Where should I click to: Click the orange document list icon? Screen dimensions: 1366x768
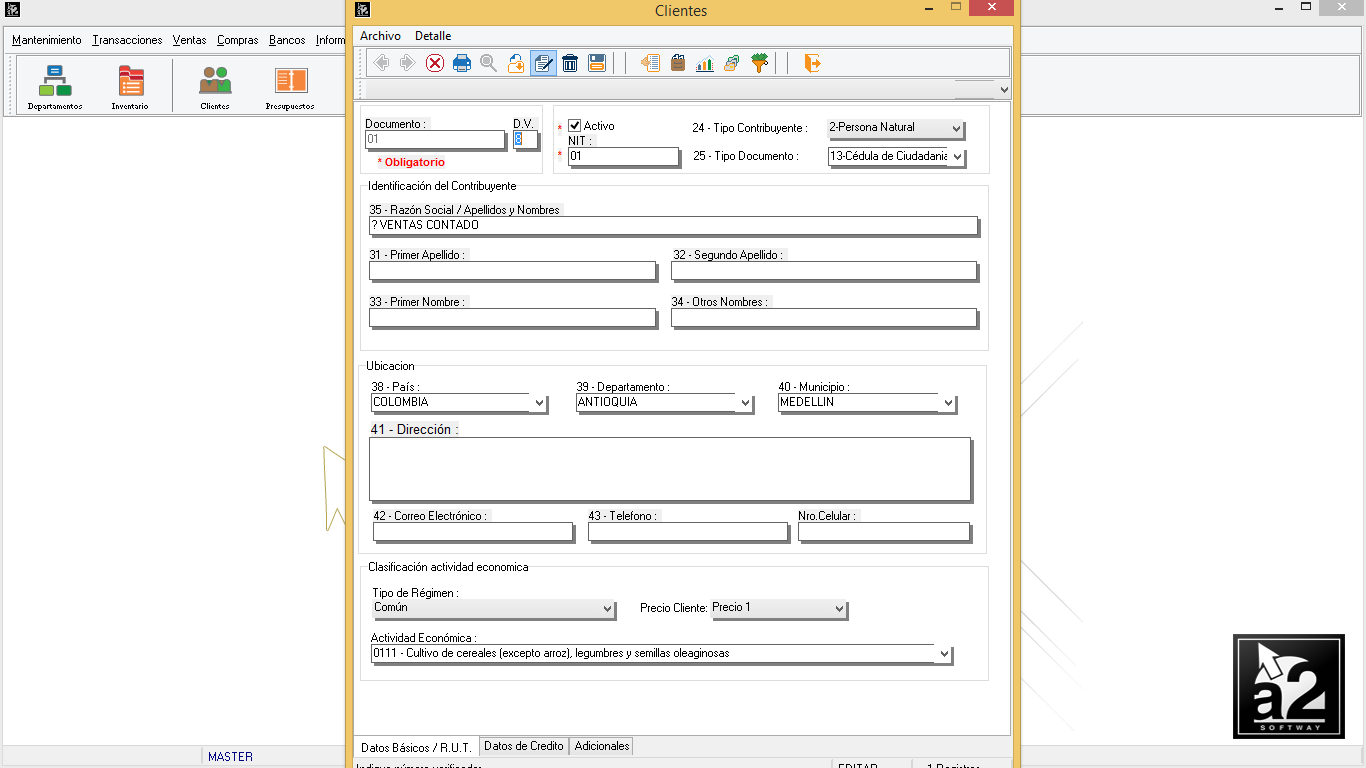point(650,63)
